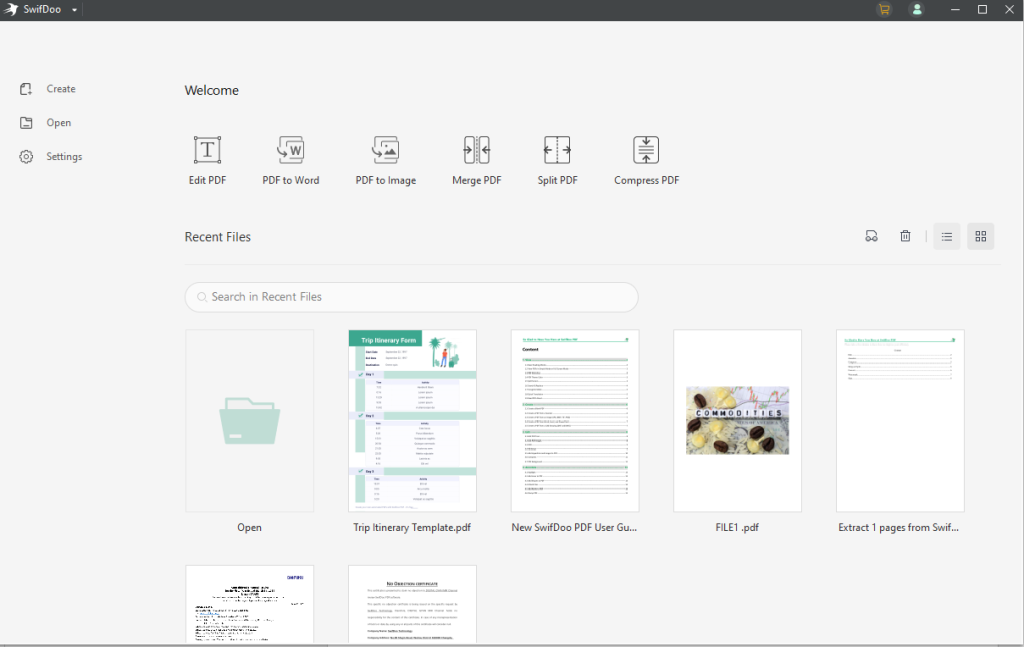This screenshot has height=647, width=1024.
Task: Select the Open sidebar label
Action: [x=59, y=123]
